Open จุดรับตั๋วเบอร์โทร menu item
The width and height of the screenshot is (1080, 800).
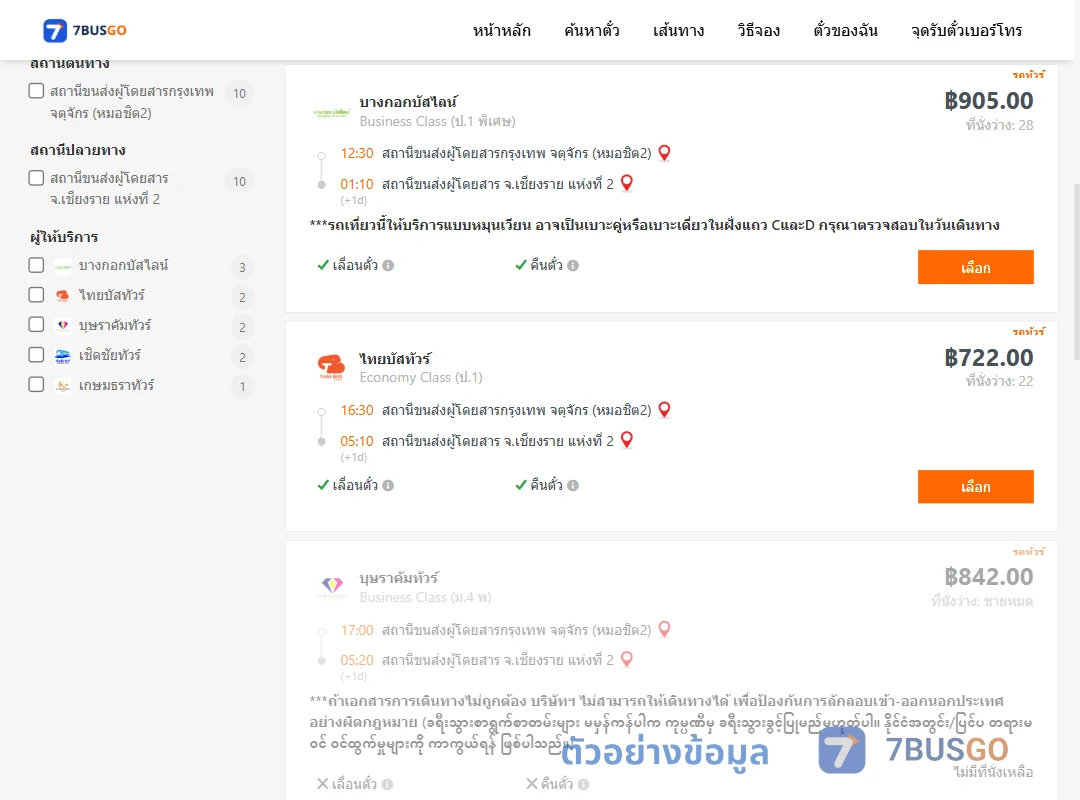(x=966, y=30)
